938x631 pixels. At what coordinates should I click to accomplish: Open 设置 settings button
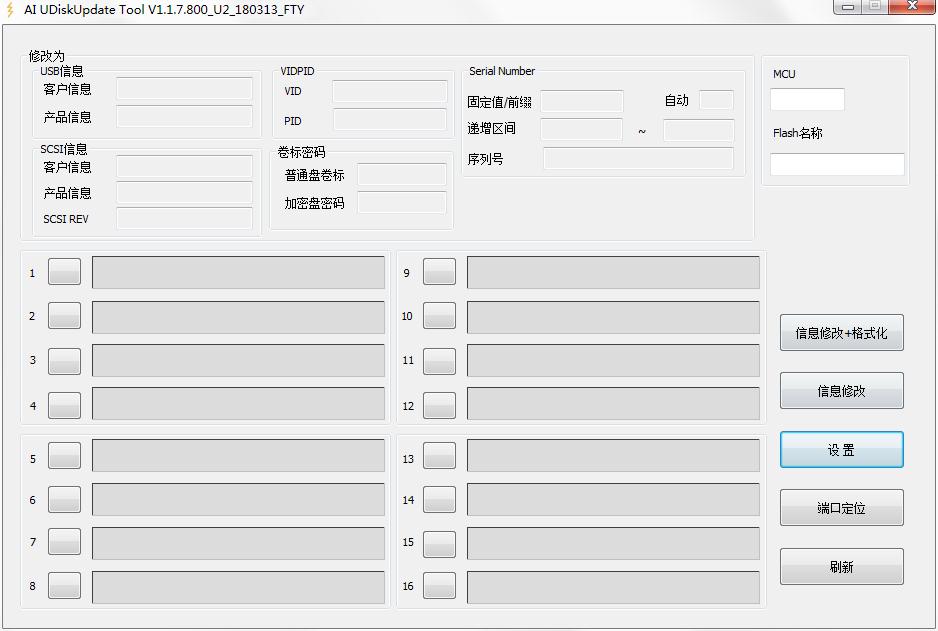841,450
